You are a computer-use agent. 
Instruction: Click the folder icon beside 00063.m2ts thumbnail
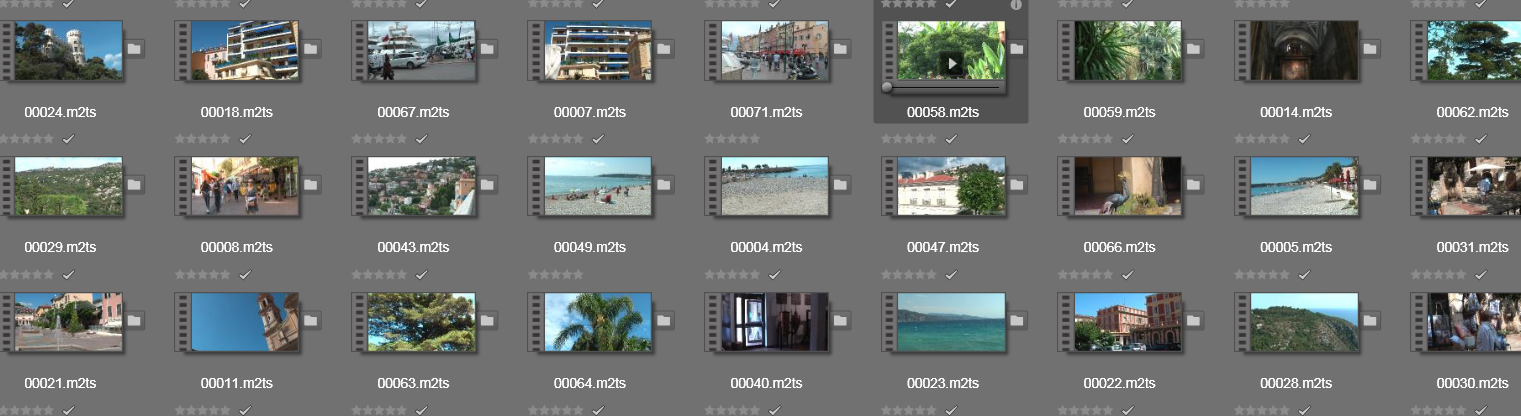(x=487, y=320)
